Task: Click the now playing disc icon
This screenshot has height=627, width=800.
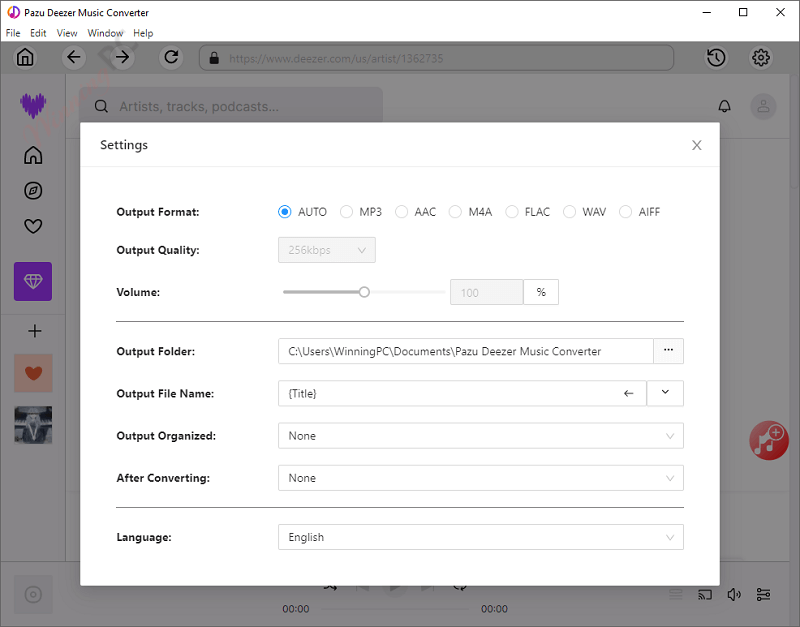Action: pyautogui.click(x=33, y=595)
